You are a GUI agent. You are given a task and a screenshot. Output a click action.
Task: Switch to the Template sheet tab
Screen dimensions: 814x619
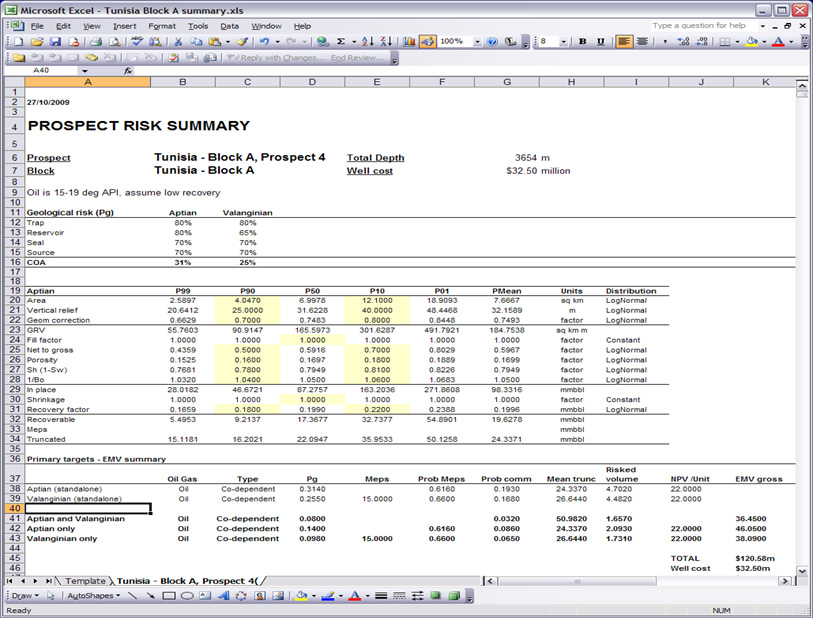pyautogui.click(x=85, y=580)
